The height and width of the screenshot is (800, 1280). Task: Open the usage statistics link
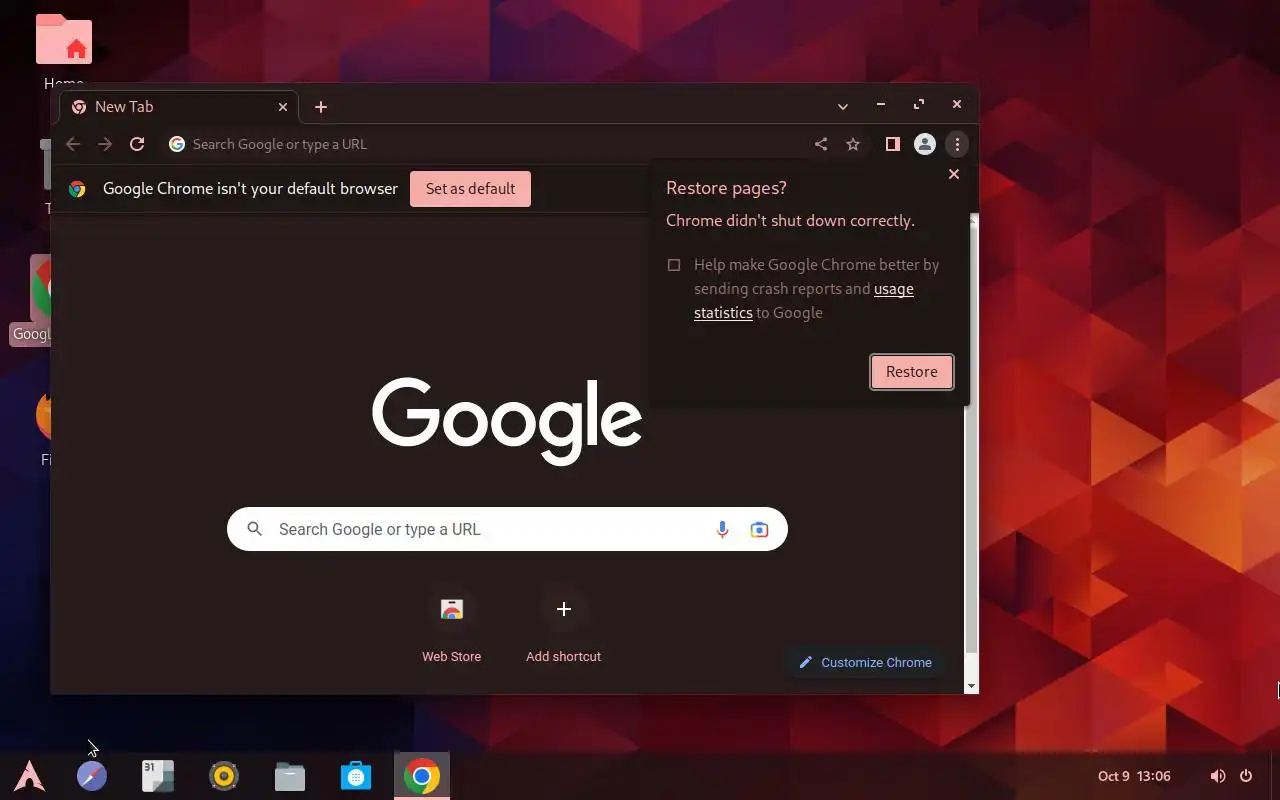[804, 301]
